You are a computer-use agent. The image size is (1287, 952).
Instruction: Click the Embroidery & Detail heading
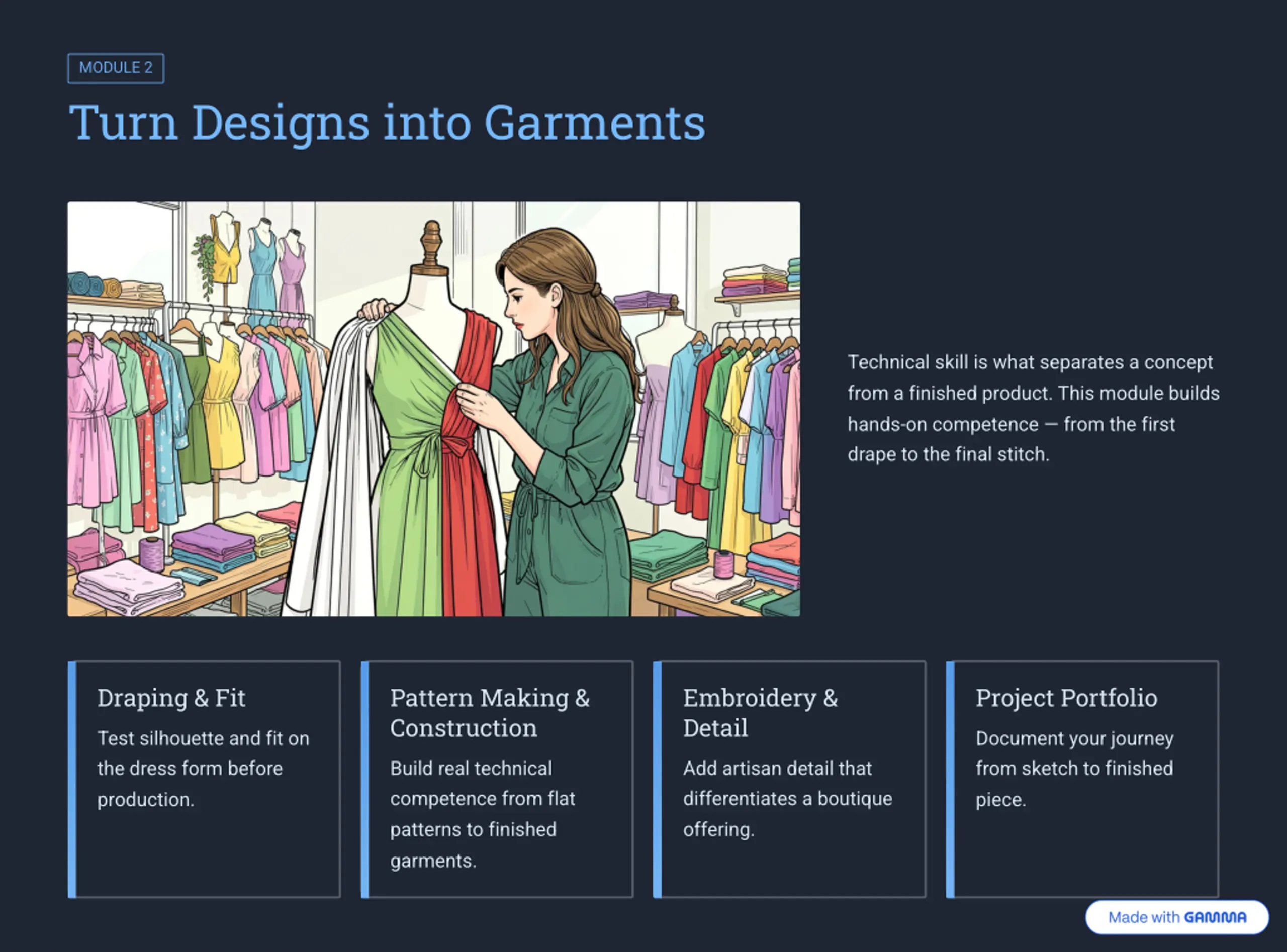point(761,713)
